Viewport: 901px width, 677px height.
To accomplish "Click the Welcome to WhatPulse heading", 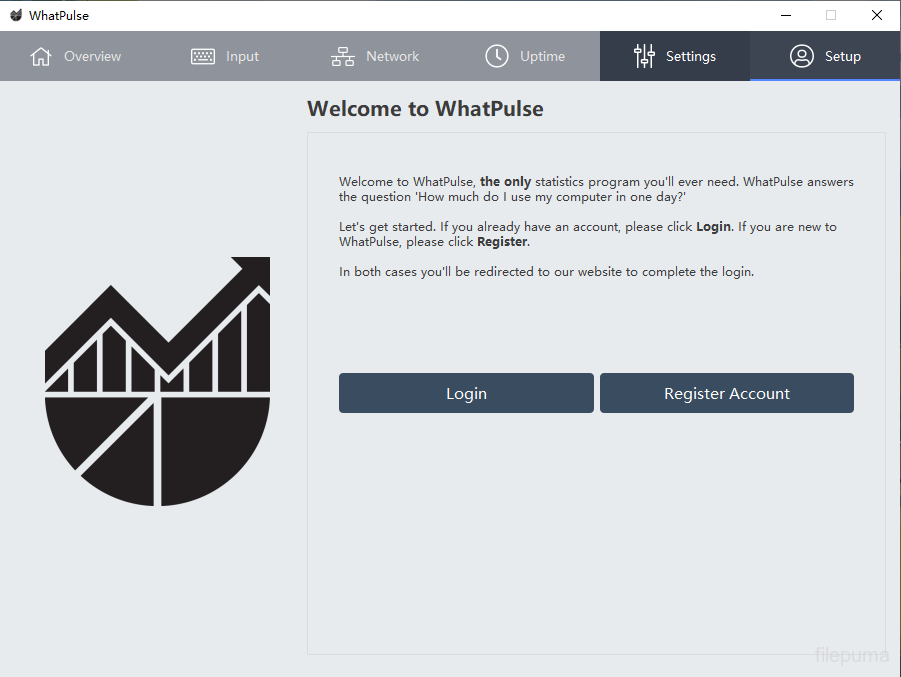I will [x=425, y=109].
